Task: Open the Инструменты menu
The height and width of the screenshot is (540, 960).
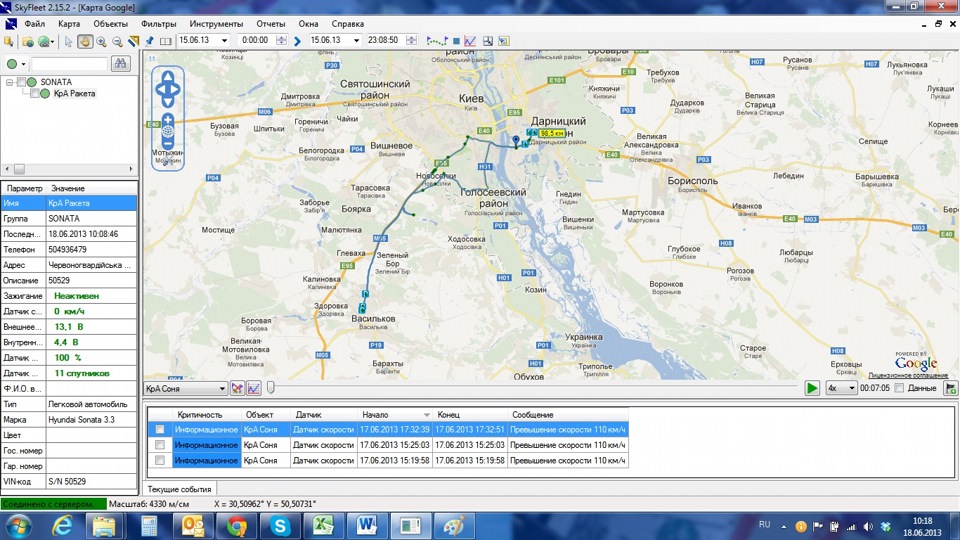Action: click(216, 24)
